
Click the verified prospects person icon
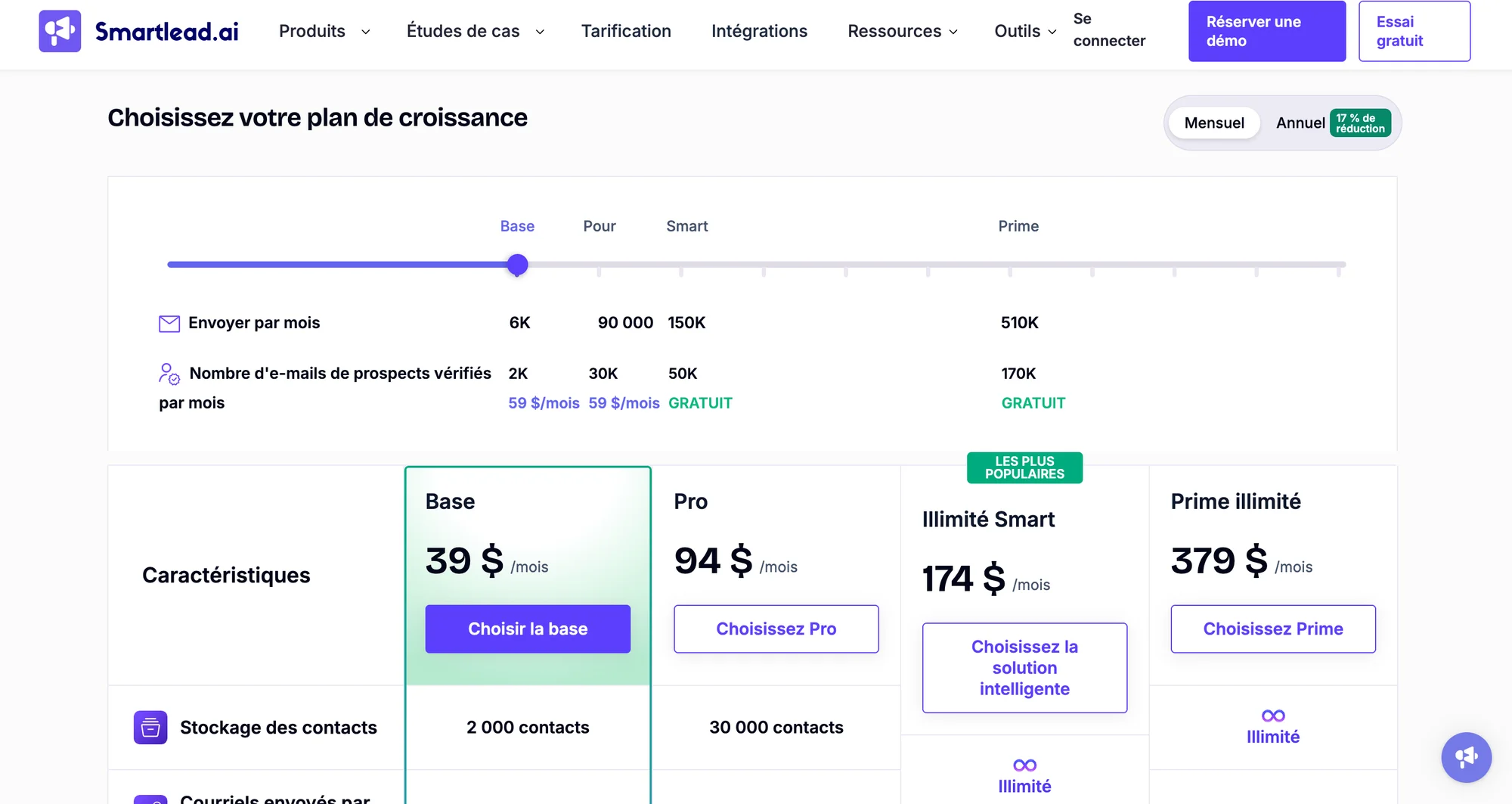click(169, 374)
